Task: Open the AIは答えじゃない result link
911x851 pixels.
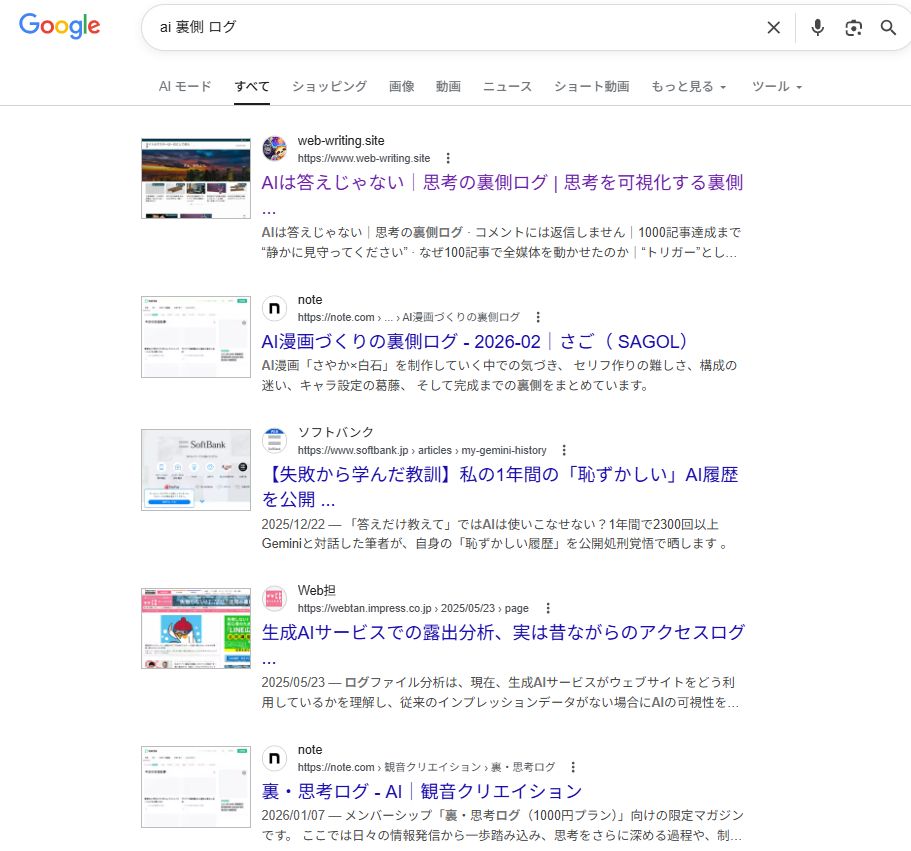Action: 502,183
